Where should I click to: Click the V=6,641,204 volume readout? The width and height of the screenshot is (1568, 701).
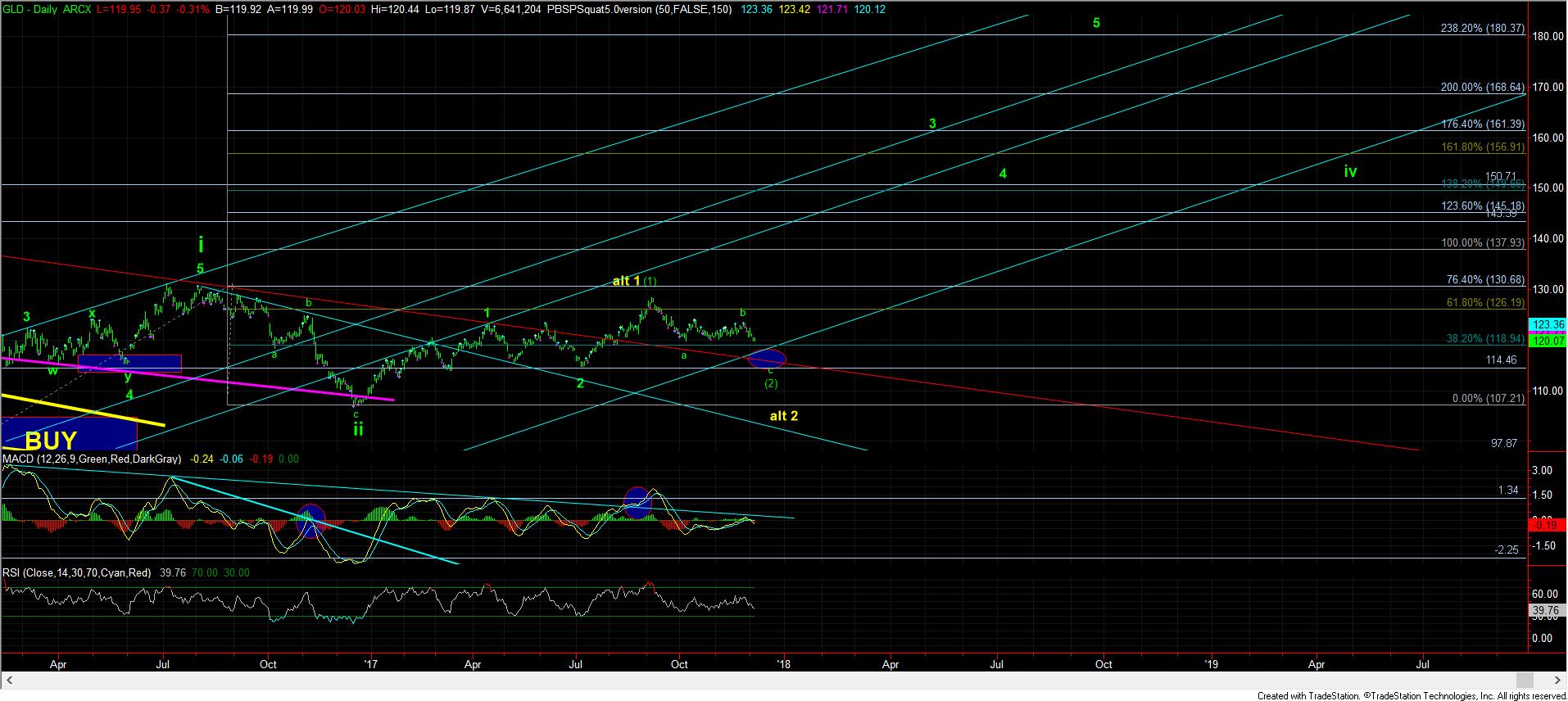[513, 9]
